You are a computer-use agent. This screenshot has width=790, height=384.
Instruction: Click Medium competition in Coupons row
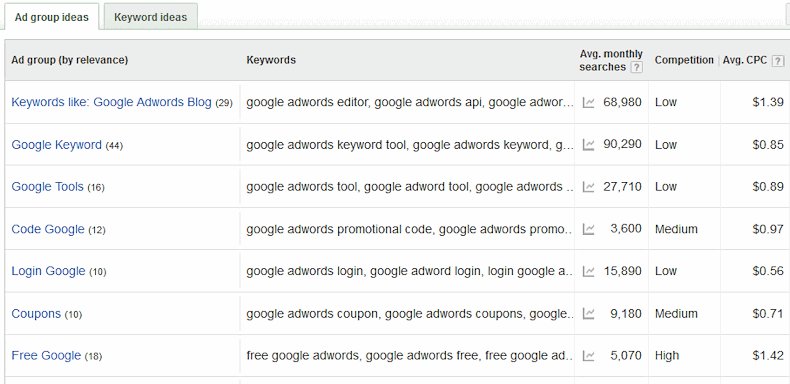click(x=676, y=313)
